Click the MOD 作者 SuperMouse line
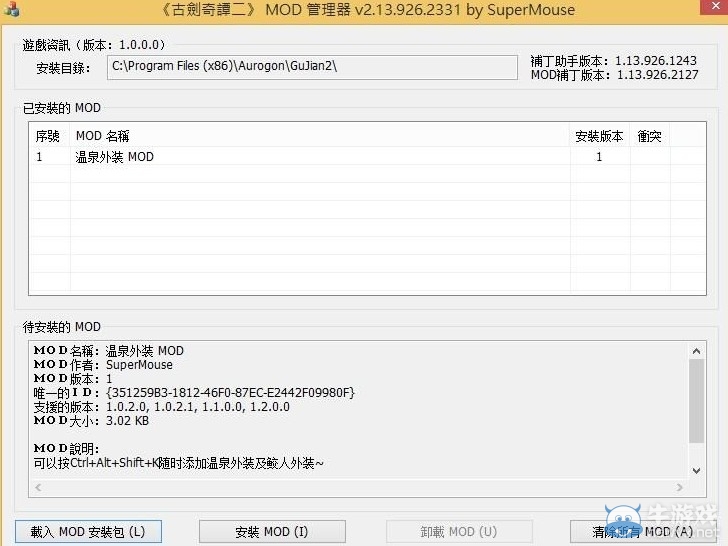 (103, 365)
